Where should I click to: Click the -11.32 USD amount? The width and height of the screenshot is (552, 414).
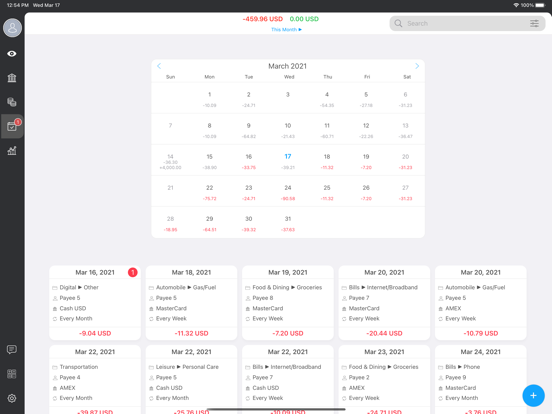(192, 333)
